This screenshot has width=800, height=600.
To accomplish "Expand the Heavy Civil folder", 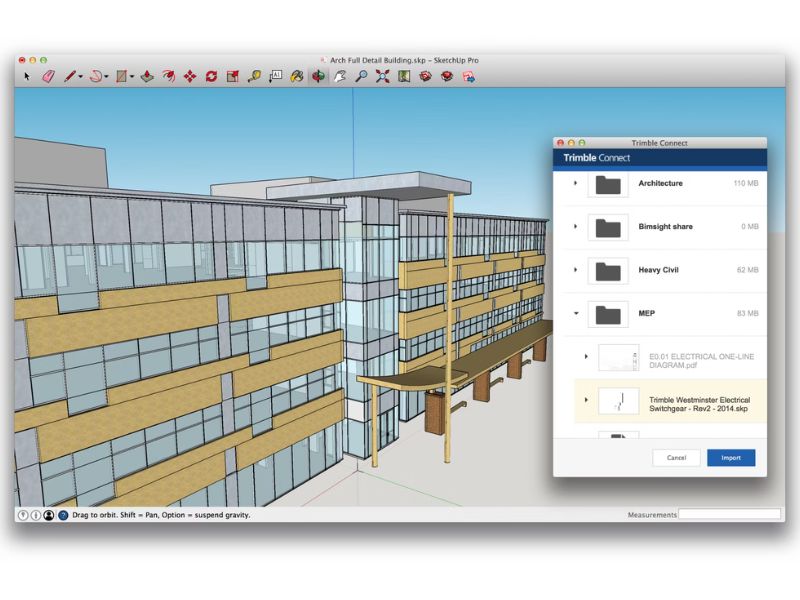I will coord(575,270).
